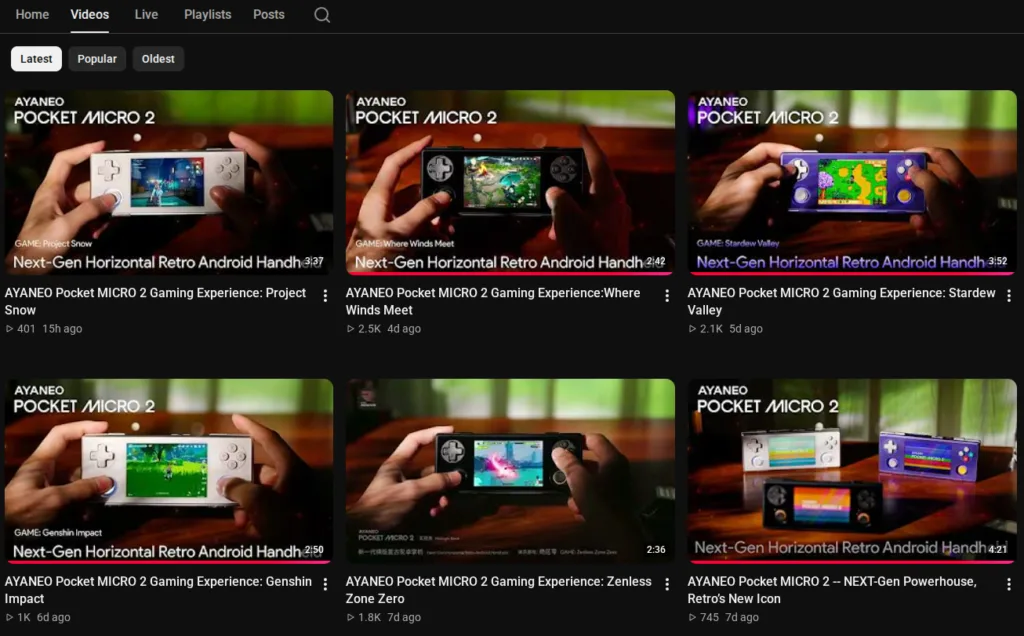The height and width of the screenshot is (636, 1024).
Task: Sort videos by Oldest
Action: [x=158, y=59]
